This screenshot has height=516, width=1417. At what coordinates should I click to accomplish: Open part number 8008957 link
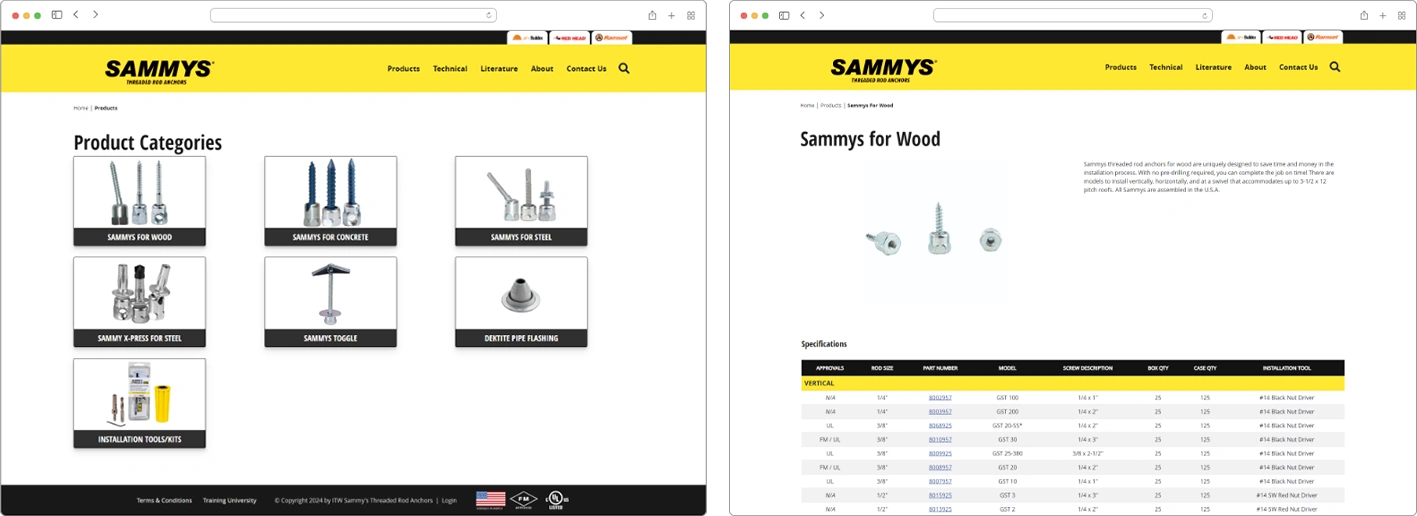(x=940, y=467)
